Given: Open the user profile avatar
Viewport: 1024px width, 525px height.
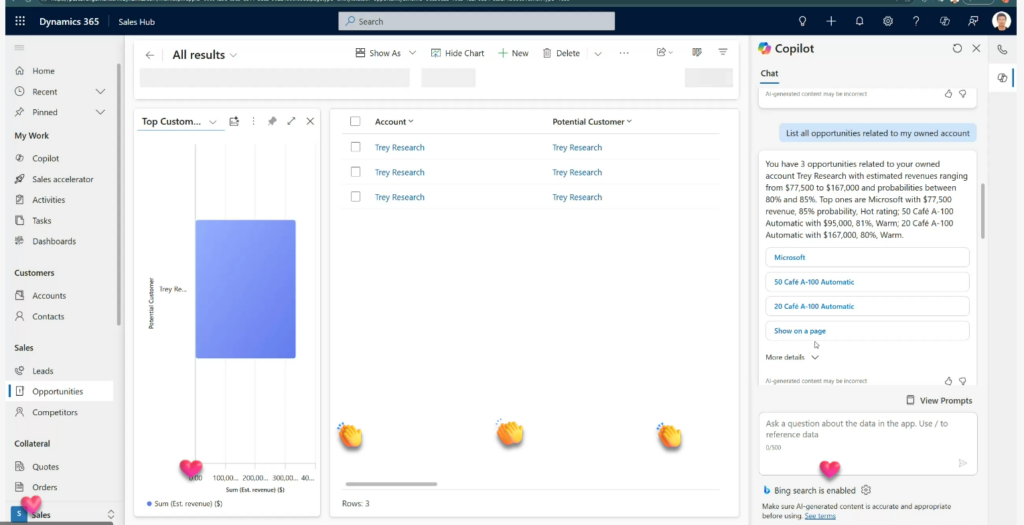Looking at the screenshot, I should 1001,21.
